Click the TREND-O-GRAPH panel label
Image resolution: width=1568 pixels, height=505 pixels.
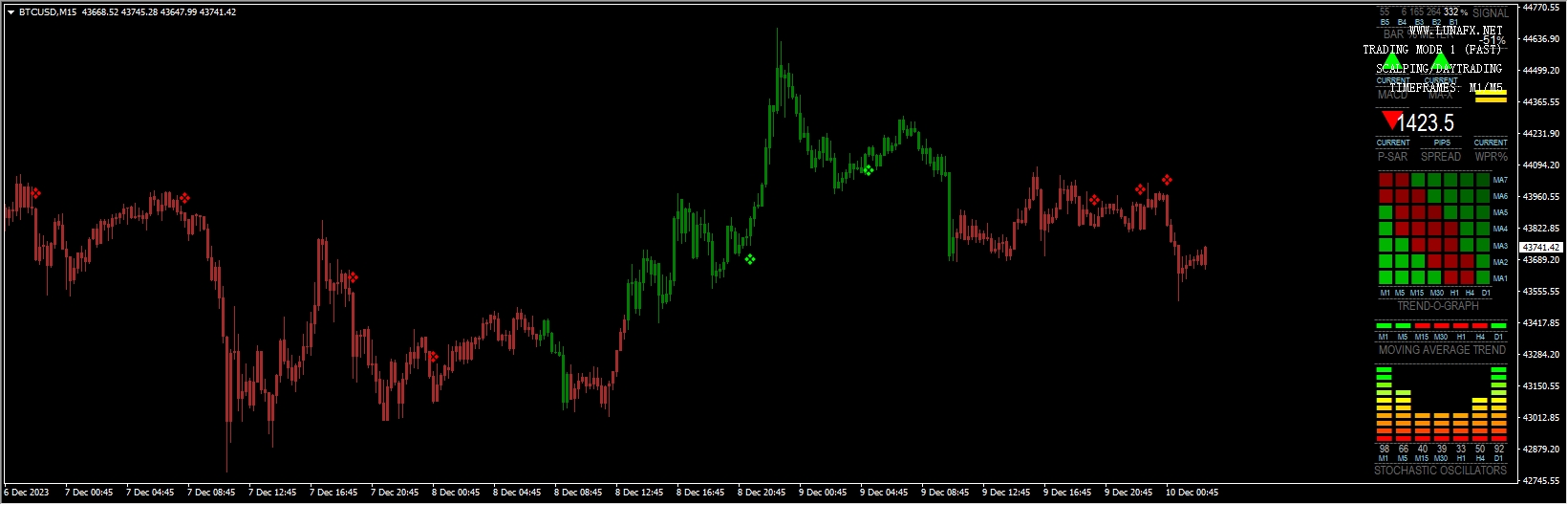point(1438,306)
